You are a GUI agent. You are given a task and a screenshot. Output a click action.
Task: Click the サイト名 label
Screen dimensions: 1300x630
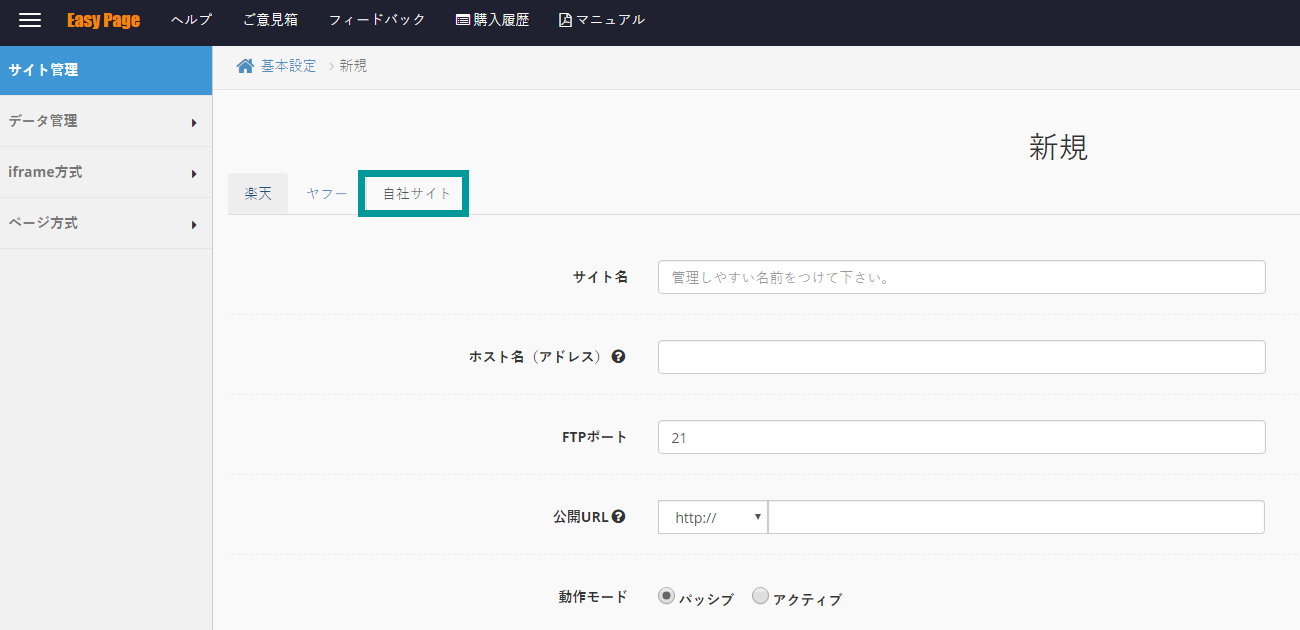click(600, 277)
